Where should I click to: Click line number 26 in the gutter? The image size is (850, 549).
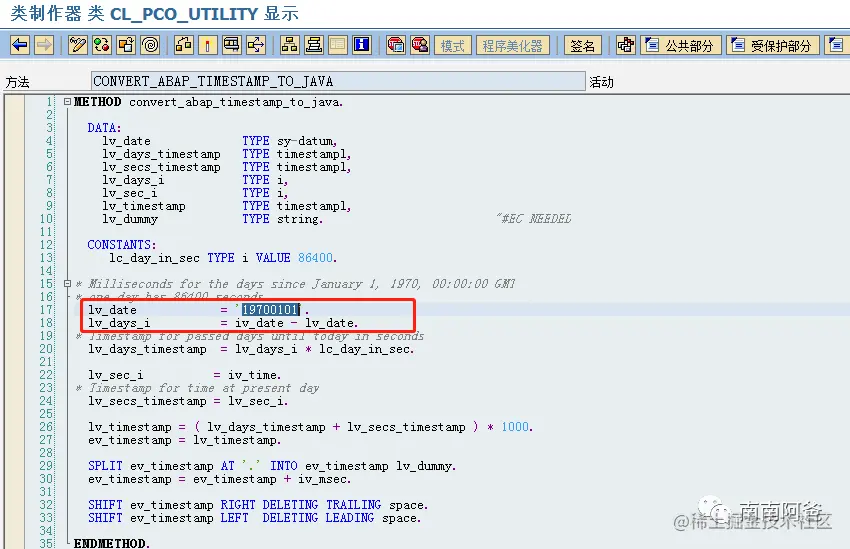pos(46,427)
